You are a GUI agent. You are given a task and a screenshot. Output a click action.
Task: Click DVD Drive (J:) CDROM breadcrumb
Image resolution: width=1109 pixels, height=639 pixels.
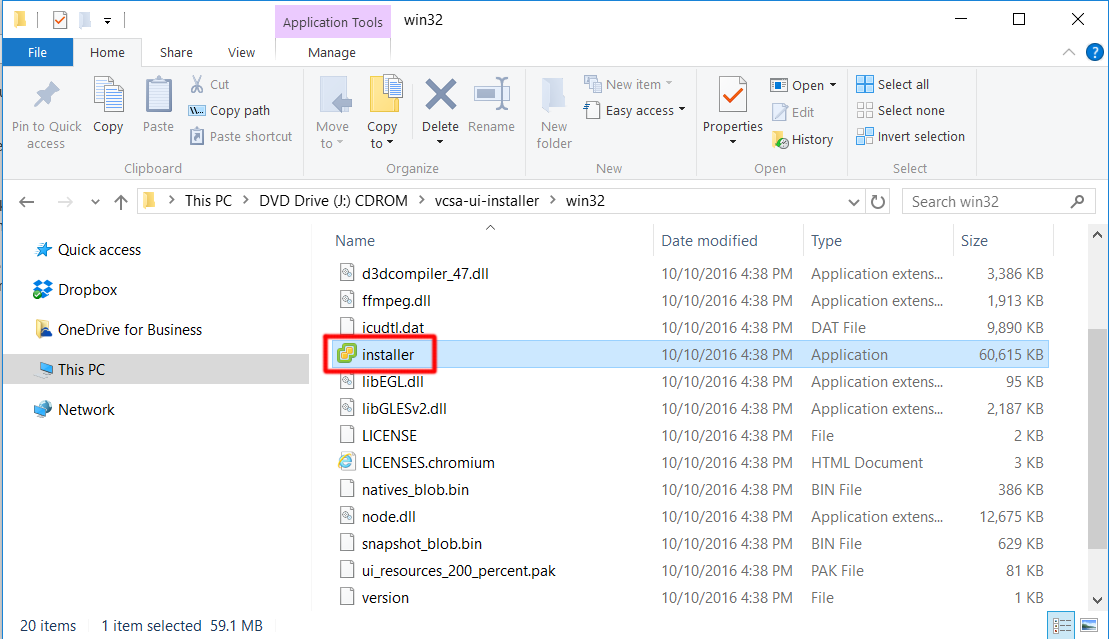333,201
